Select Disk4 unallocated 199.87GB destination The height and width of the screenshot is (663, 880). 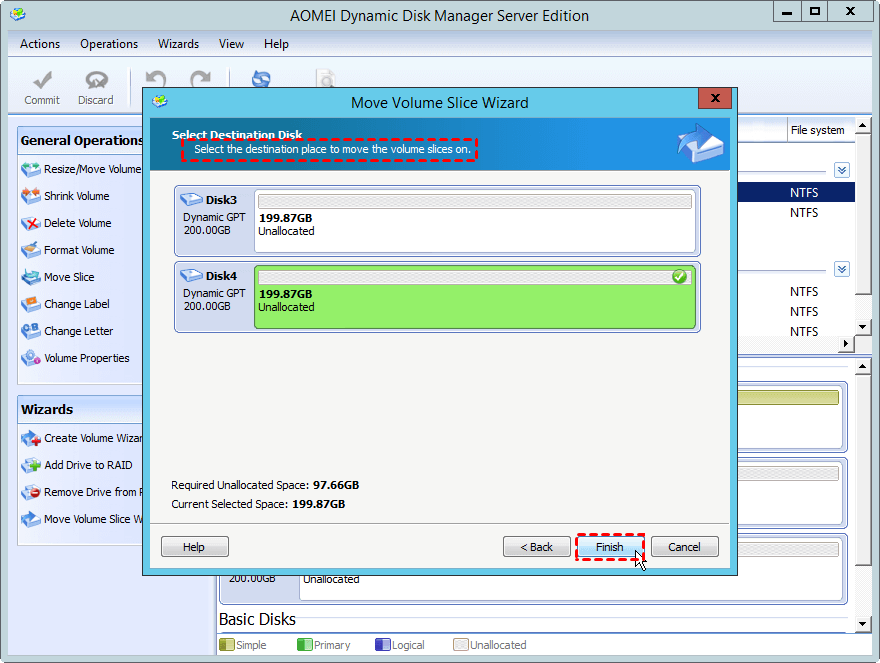pyautogui.click(x=475, y=297)
